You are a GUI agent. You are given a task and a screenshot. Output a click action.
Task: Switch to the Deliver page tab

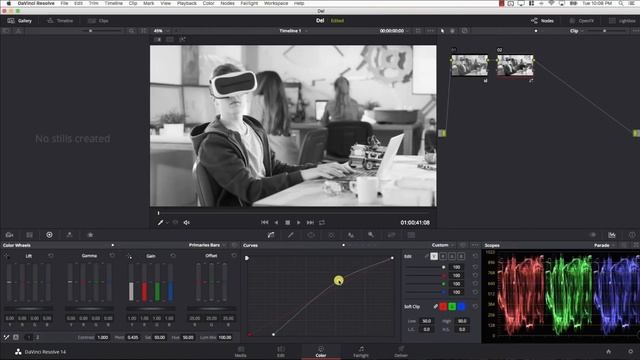point(401,352)
